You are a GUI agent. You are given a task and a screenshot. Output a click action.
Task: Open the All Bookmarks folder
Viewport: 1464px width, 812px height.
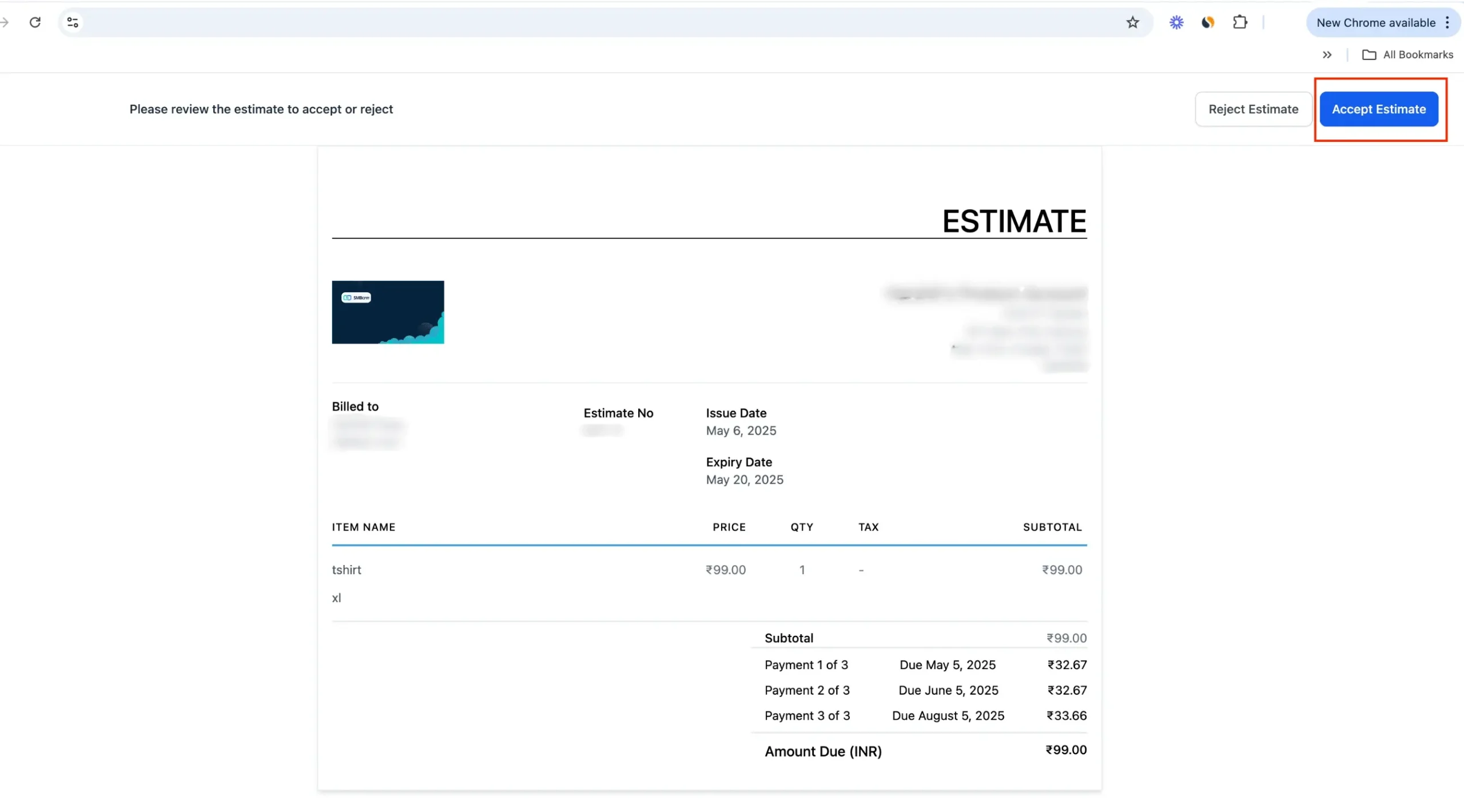[1407, 55]
